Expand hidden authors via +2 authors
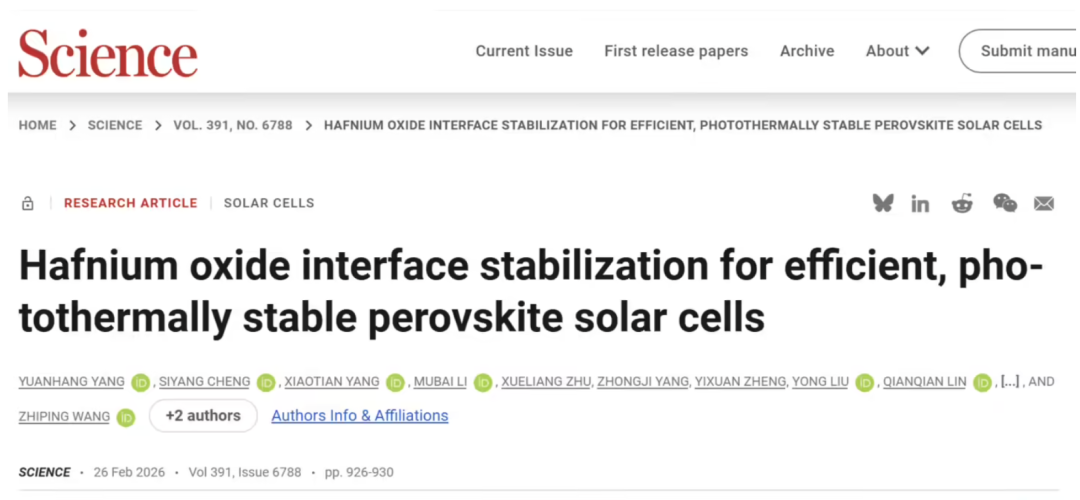The width and height of the screenshot is (1080, 500). [x=203, y=416]
